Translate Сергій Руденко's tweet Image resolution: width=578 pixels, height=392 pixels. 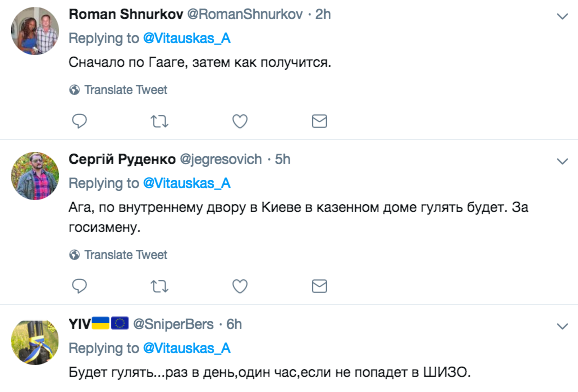tap(118, 254)
